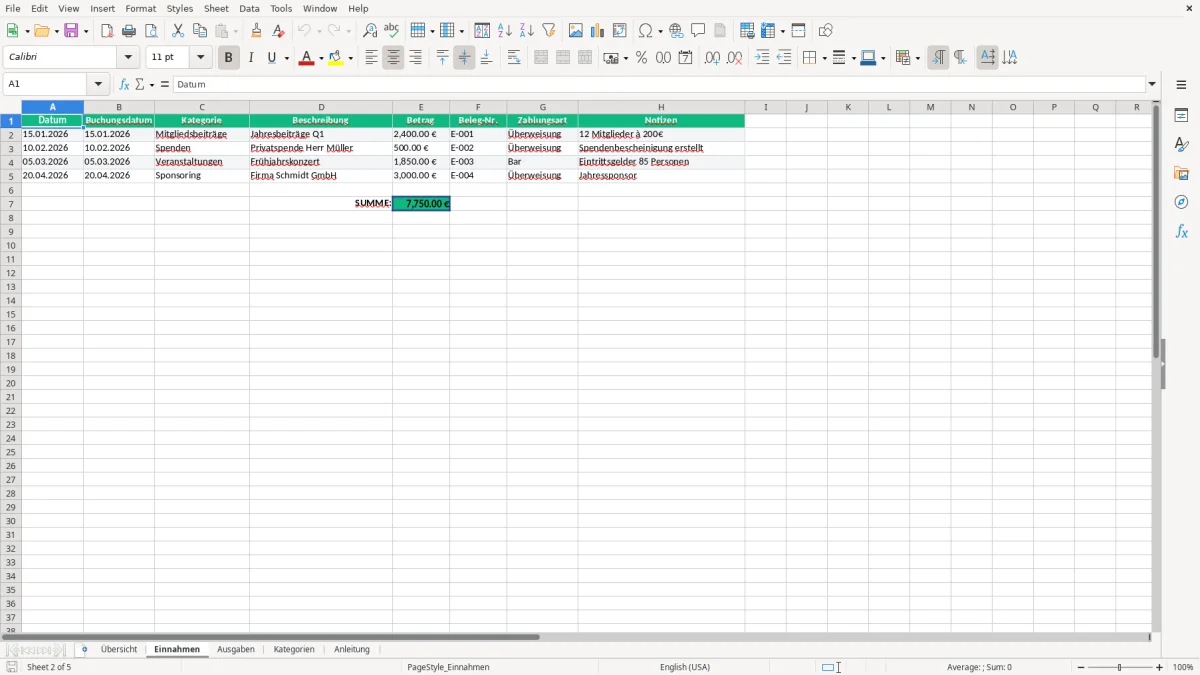Viewport: 1200px width, 675px height.
Task: Increase the indent
Action: click(762, 58)
